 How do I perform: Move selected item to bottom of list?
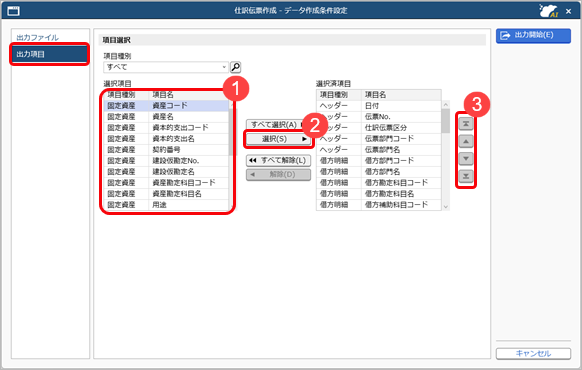[x=466, y=176]
